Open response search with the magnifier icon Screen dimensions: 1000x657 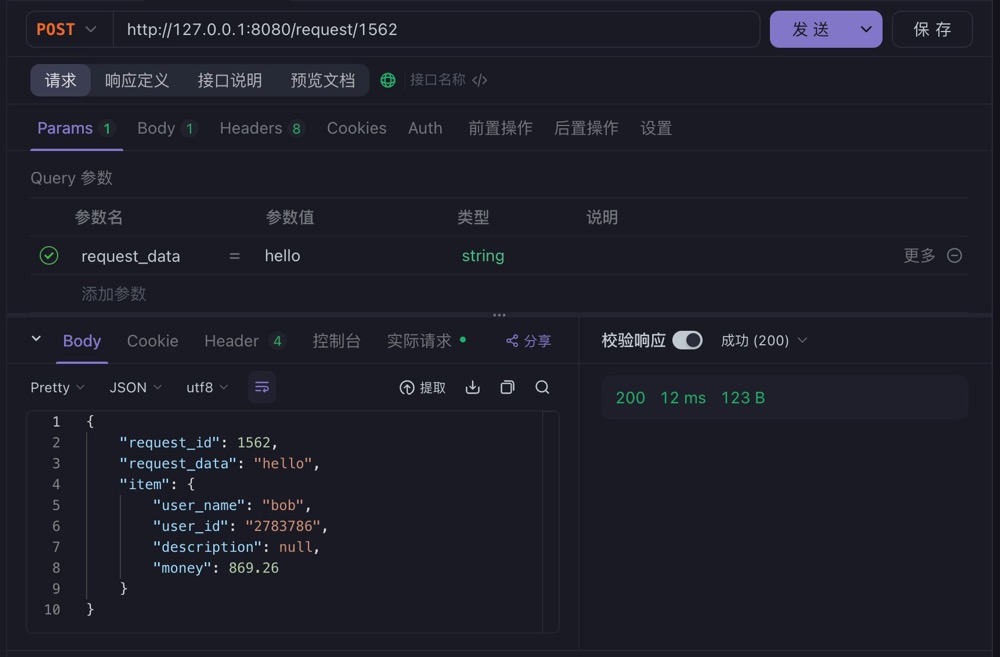pyautogui.click(x=542, y=387)
